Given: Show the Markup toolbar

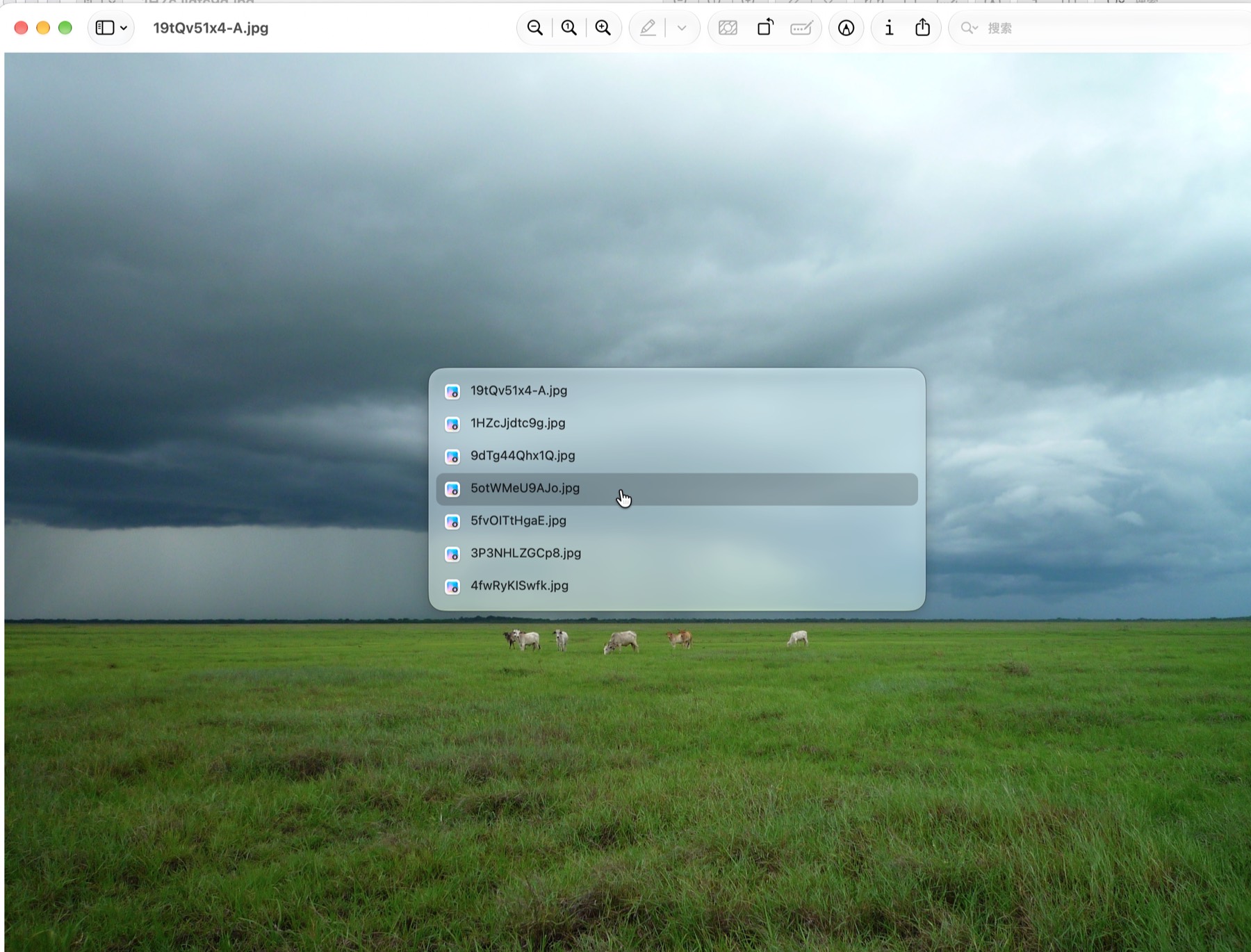Looking at the screenshot, I should pos(846,28).
